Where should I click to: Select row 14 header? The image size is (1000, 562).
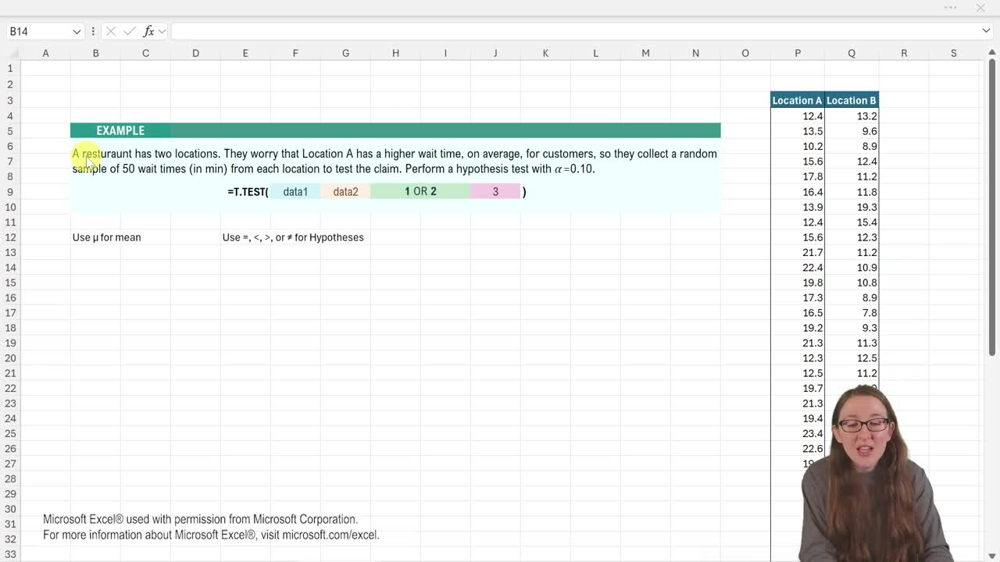point(10,268)
